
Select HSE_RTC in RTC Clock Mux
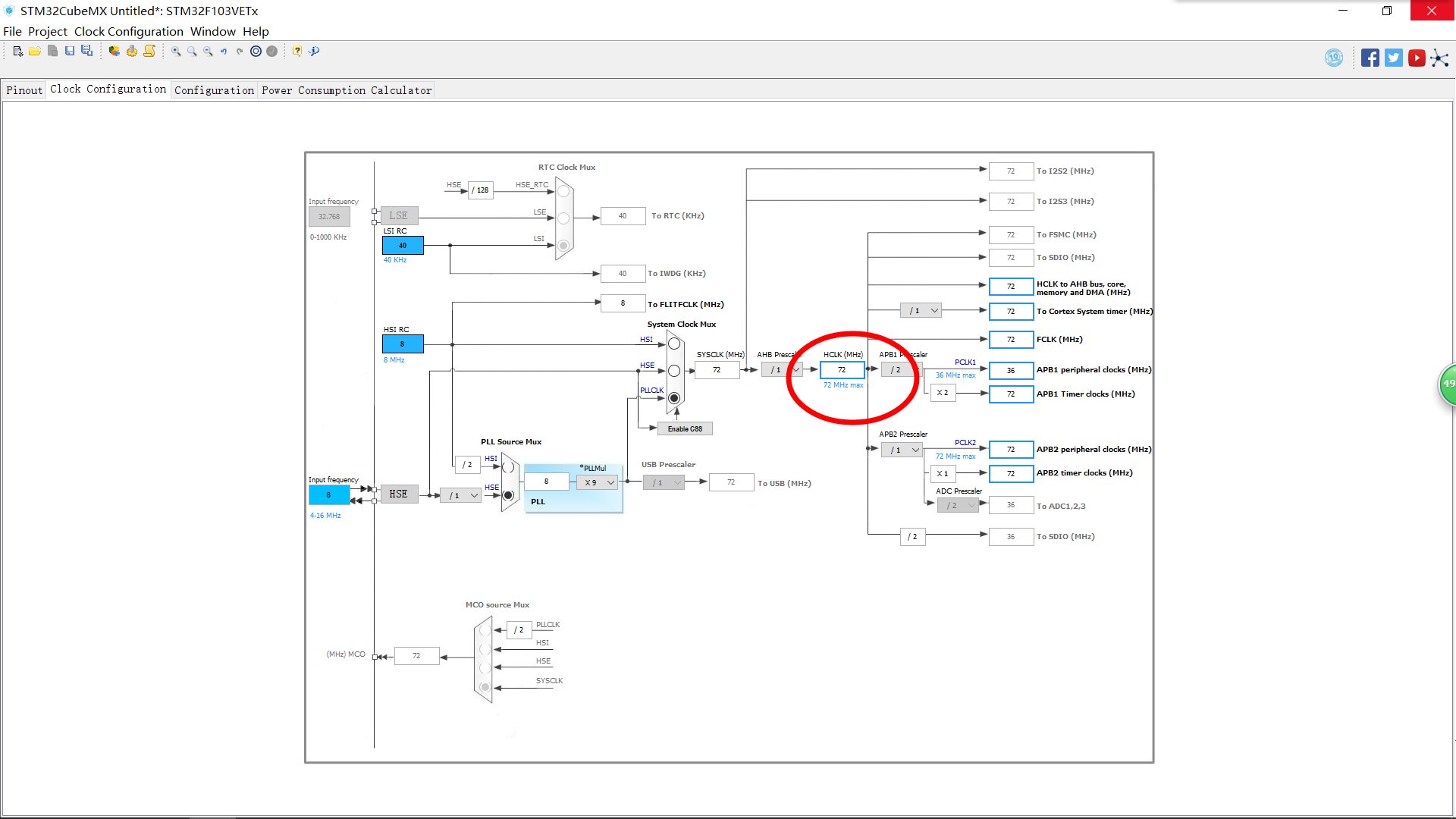pos(563,192)
